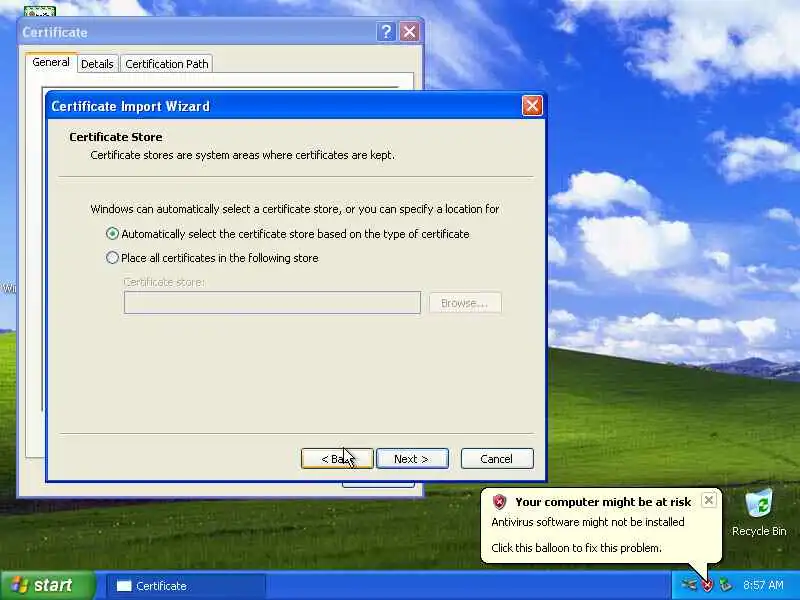The width and height of the screenshot is (800, 600).
Task: Switch to the Details tab in Certificate window
Action: coord(97,64)
